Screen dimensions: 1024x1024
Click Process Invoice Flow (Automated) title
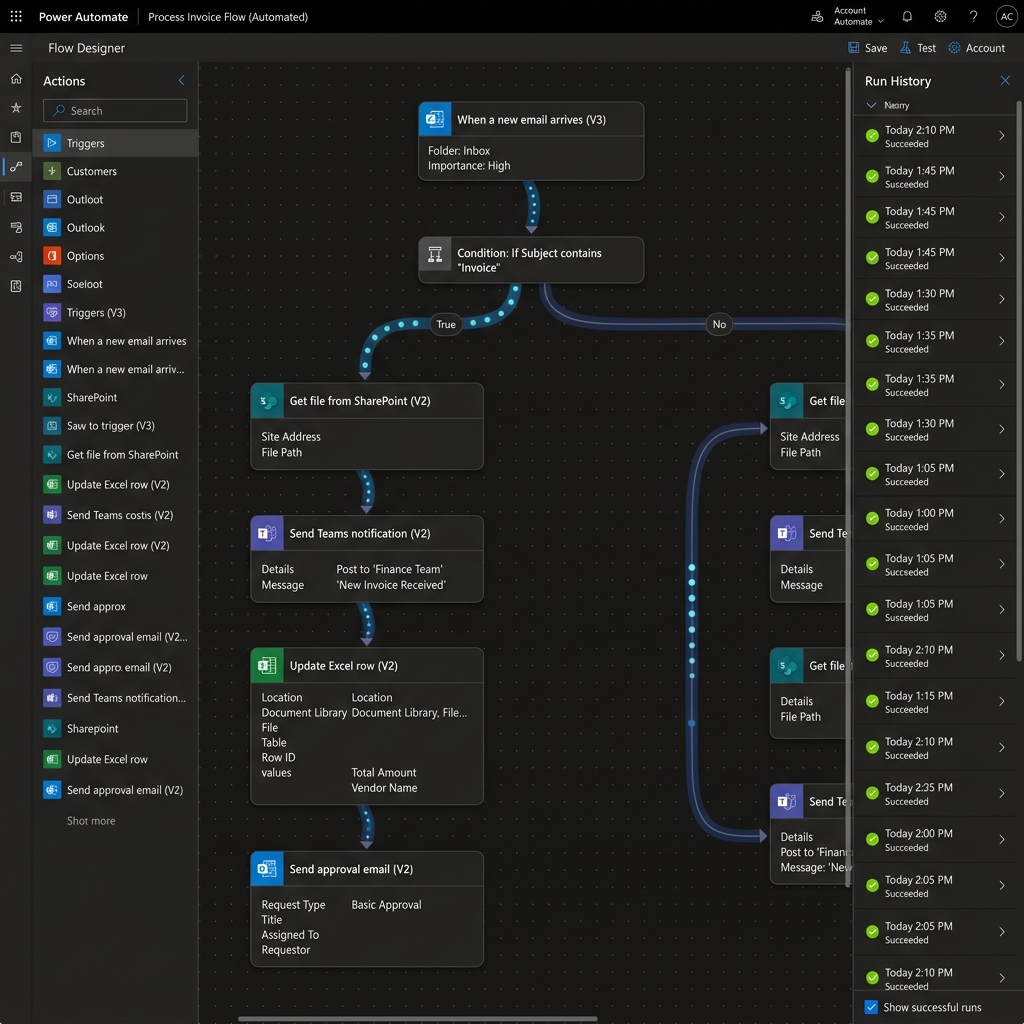click(x=228, y=17)
